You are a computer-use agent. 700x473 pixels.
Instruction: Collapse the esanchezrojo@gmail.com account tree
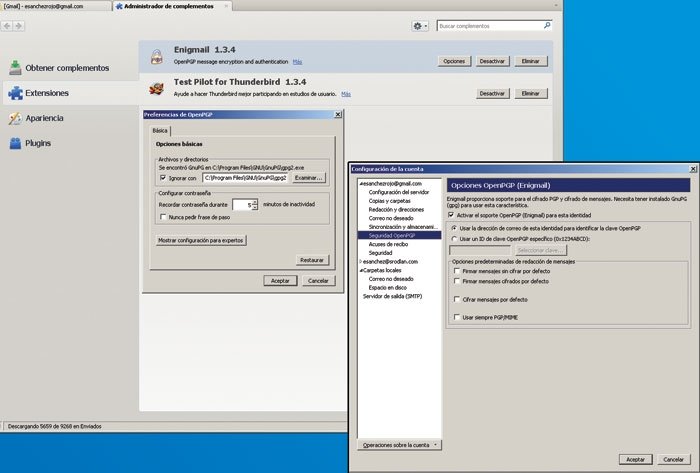pos(361,183)
